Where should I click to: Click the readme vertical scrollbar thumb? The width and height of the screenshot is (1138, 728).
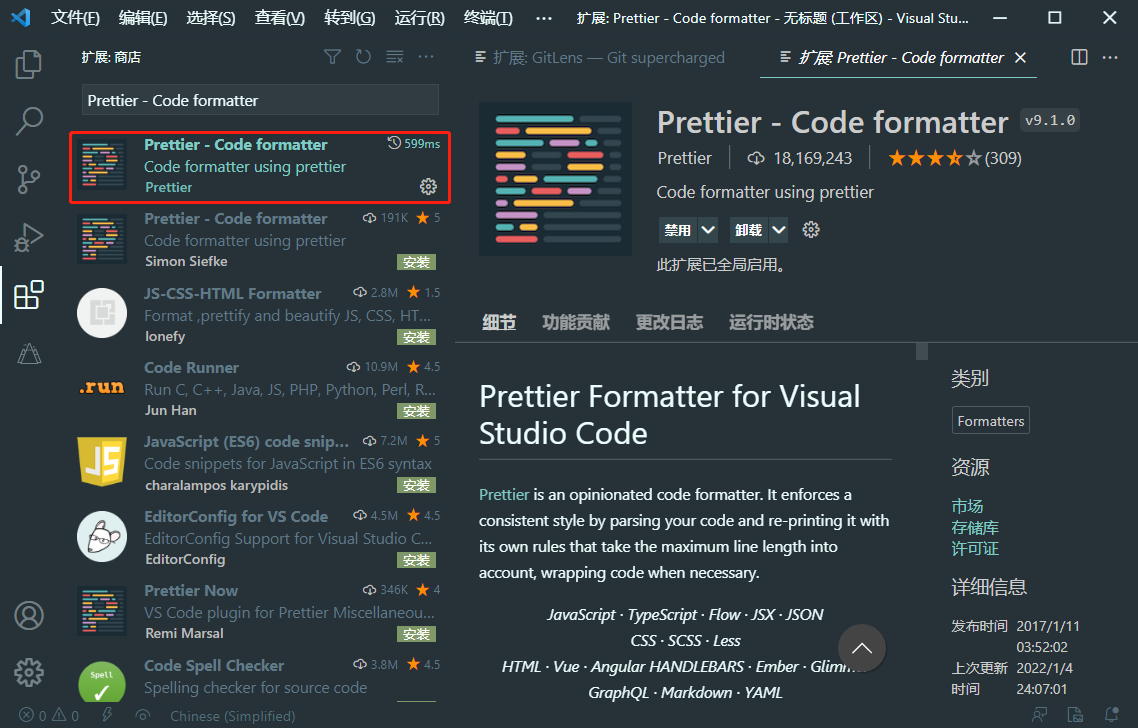[922, 351]
